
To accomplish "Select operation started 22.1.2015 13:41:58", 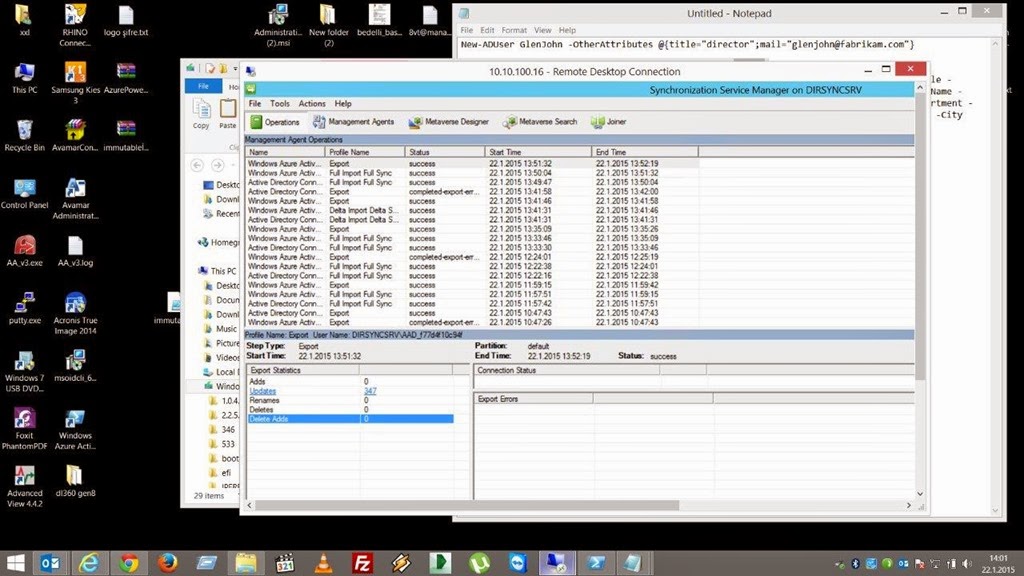I will pos(472,191).
